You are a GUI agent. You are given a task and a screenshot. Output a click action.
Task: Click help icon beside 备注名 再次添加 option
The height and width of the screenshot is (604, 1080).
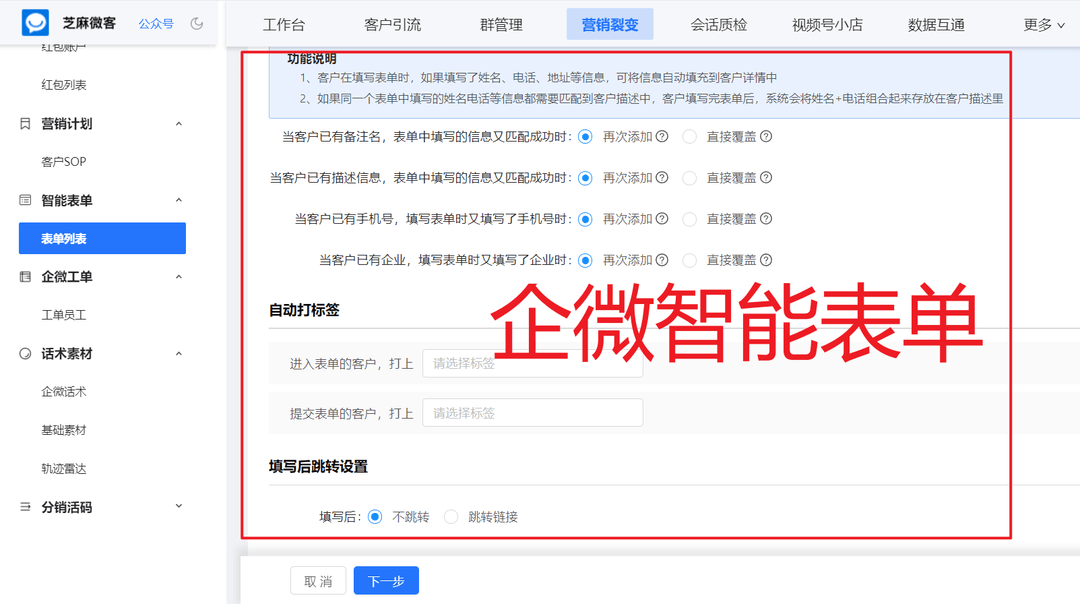(x=662, y=137)
